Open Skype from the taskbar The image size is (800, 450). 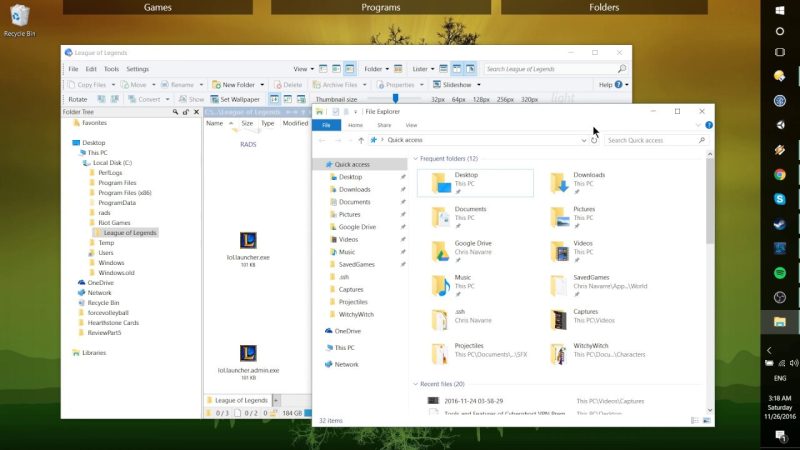[x=779, y=199]
